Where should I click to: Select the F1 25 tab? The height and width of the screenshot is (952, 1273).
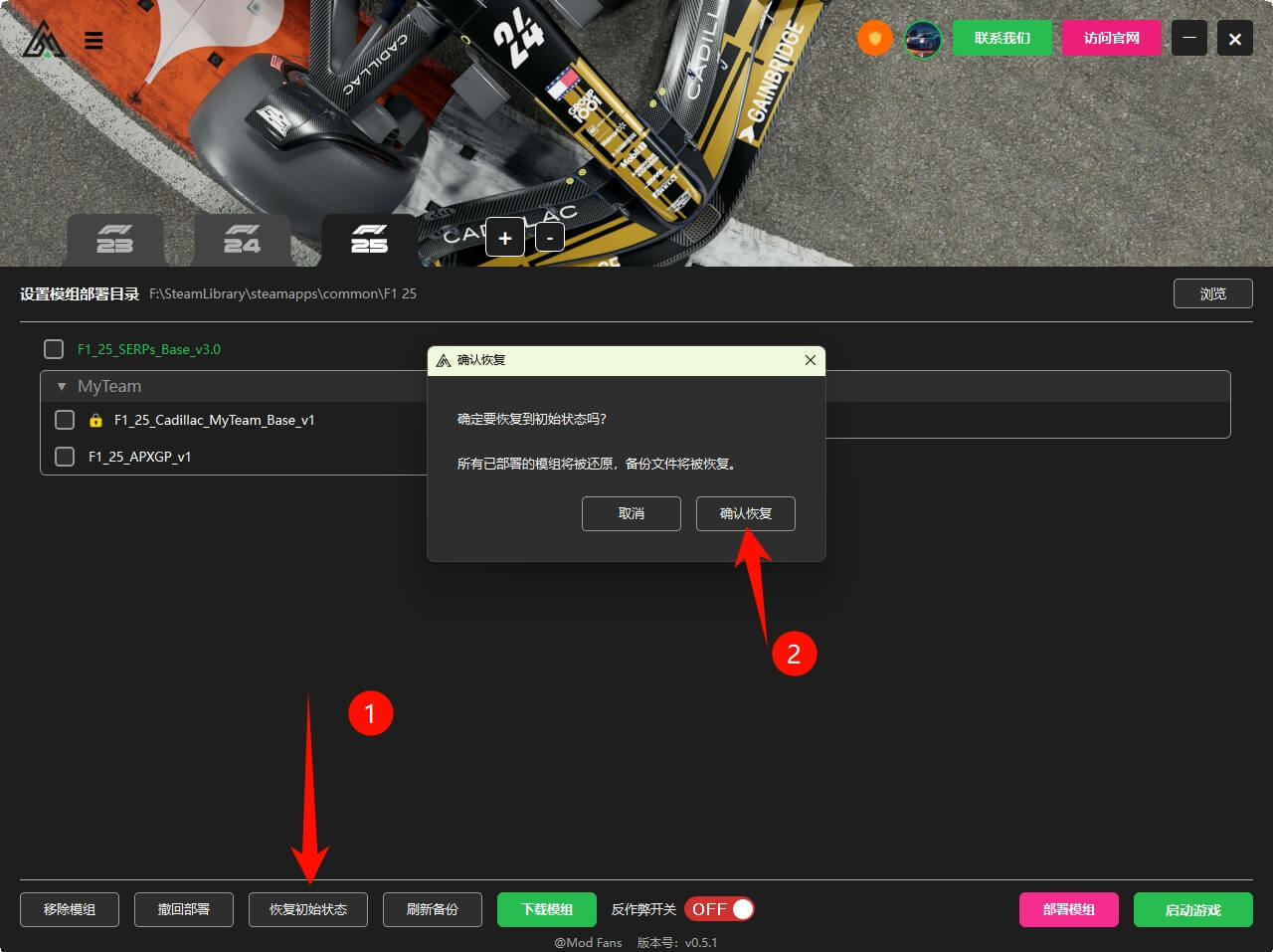pyautogui.click(x=369, y=240)
